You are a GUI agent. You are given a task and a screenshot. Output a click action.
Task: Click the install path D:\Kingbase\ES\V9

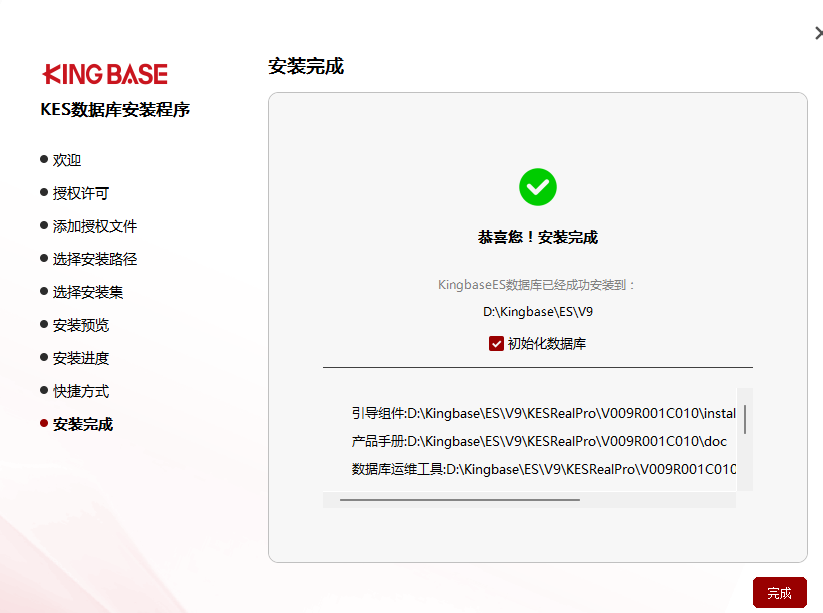538,312
